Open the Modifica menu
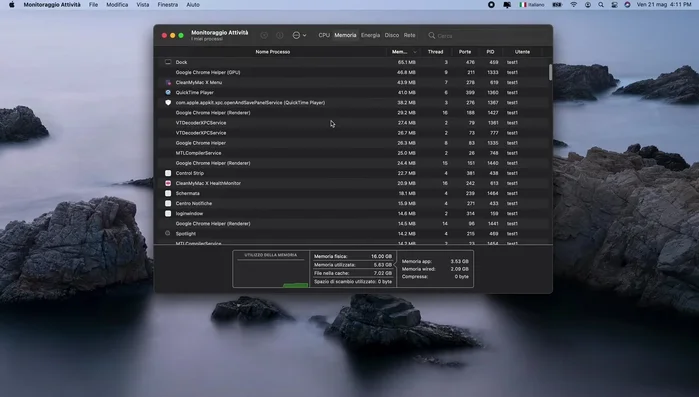The height and width of the screenshot is (397, 699). coord(117,4)
